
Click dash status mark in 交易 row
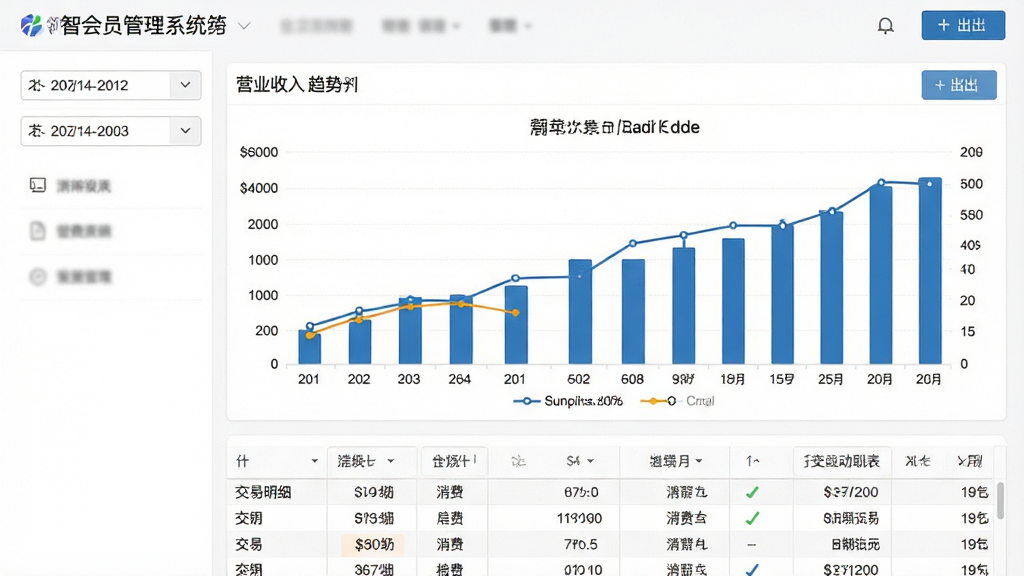coord(752,544)
